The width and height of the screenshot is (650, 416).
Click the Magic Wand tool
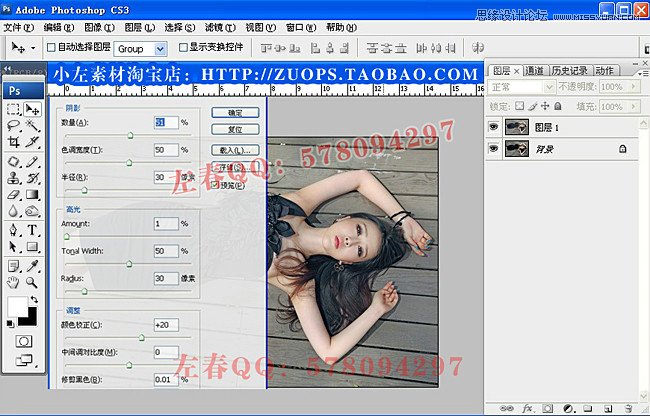(x=33, y=126)
